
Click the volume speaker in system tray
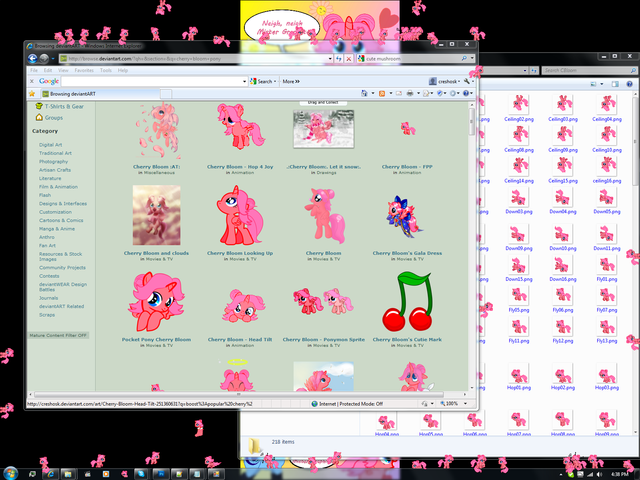click(x=599, y=474)
